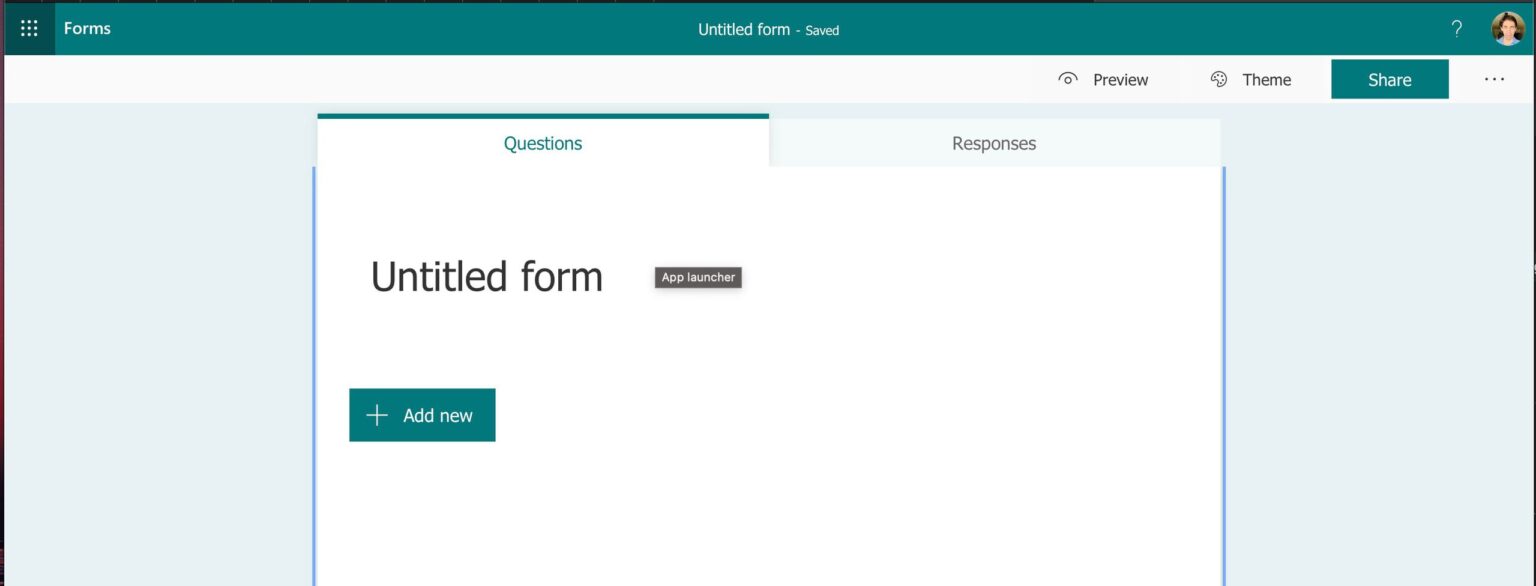This screenshot has height=586, width=1536.
Task: Open the Preview option
Action: pos(1120,78)
